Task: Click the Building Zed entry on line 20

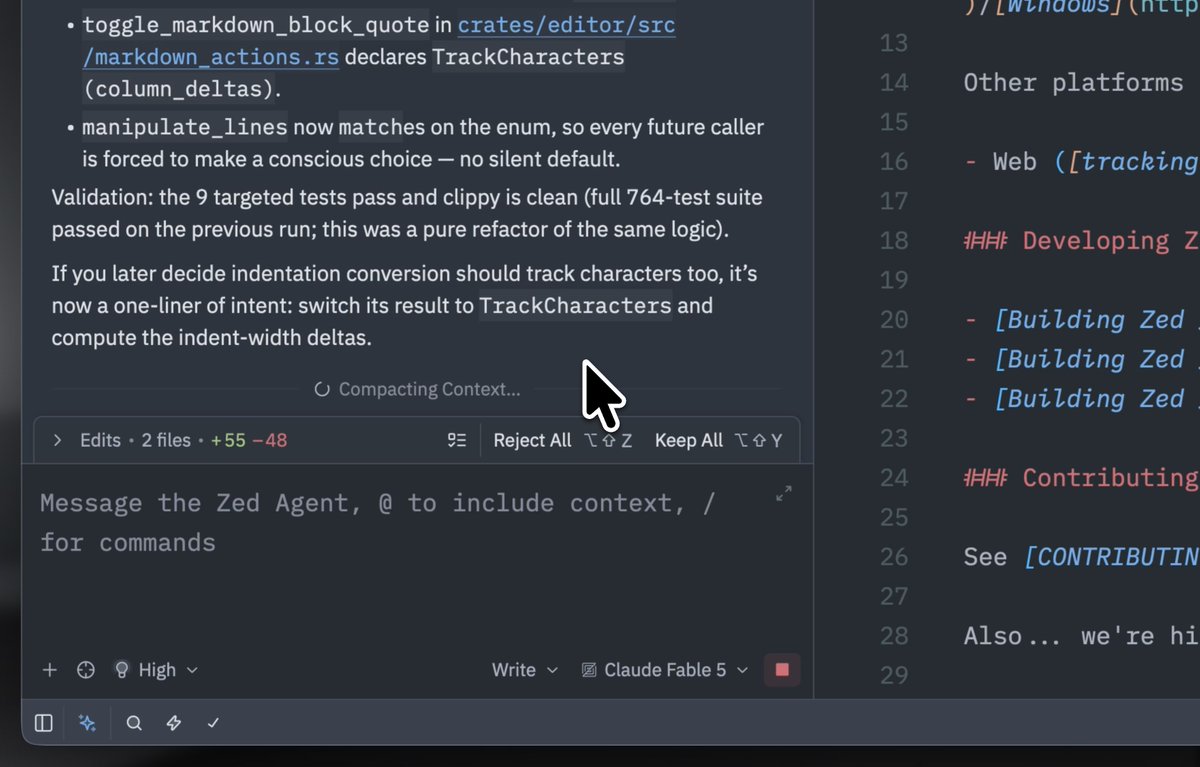Action: click(1080, 320)
